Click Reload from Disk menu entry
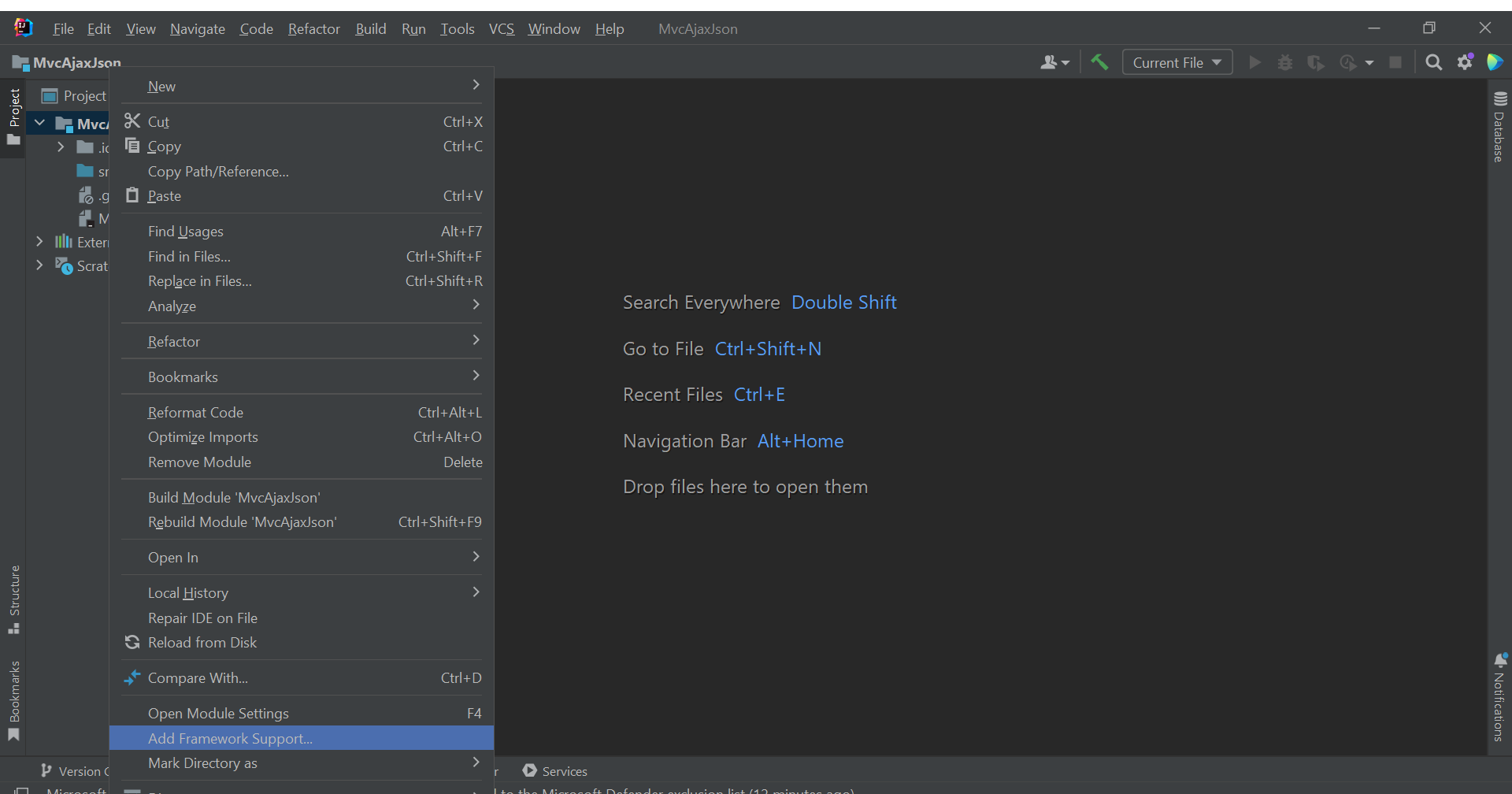 pos(202,643)
